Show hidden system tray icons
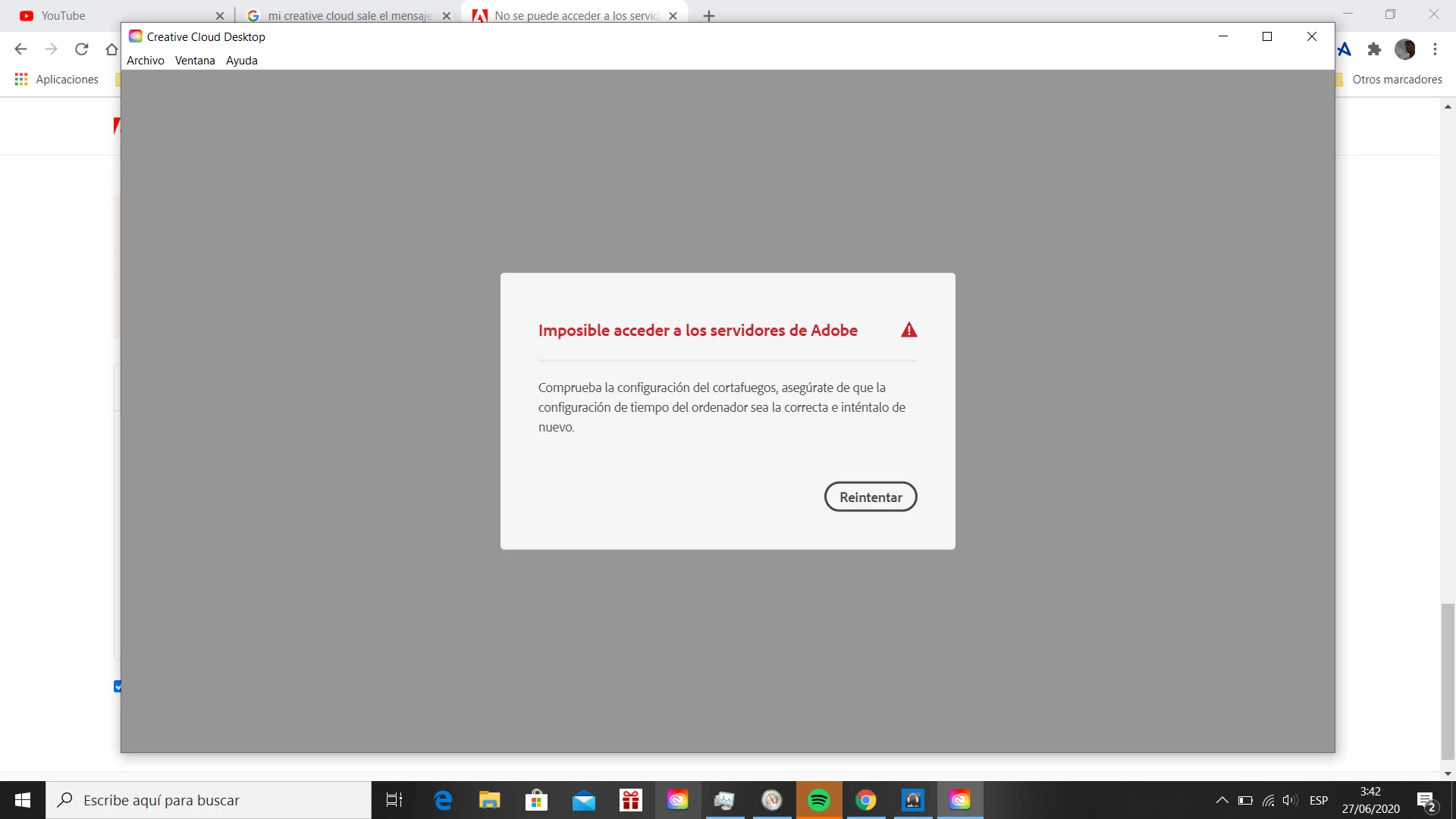1456x819 pixels. (1222, 800)
